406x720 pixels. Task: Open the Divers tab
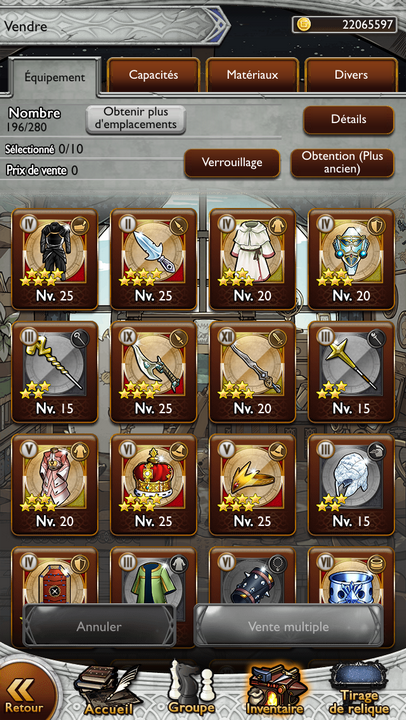click(351, 75)
